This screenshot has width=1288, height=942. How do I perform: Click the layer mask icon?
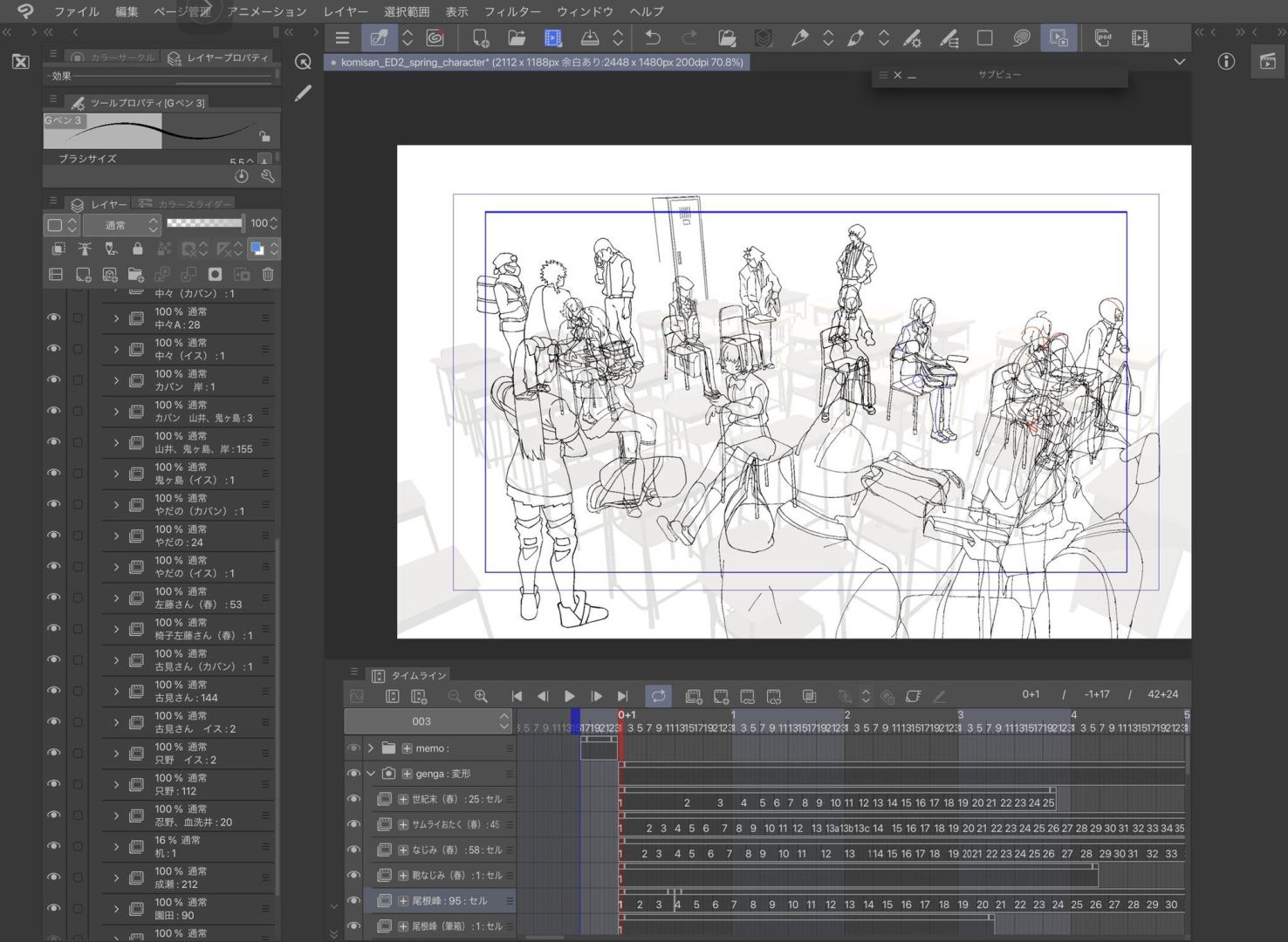click(x=215, y=275)
